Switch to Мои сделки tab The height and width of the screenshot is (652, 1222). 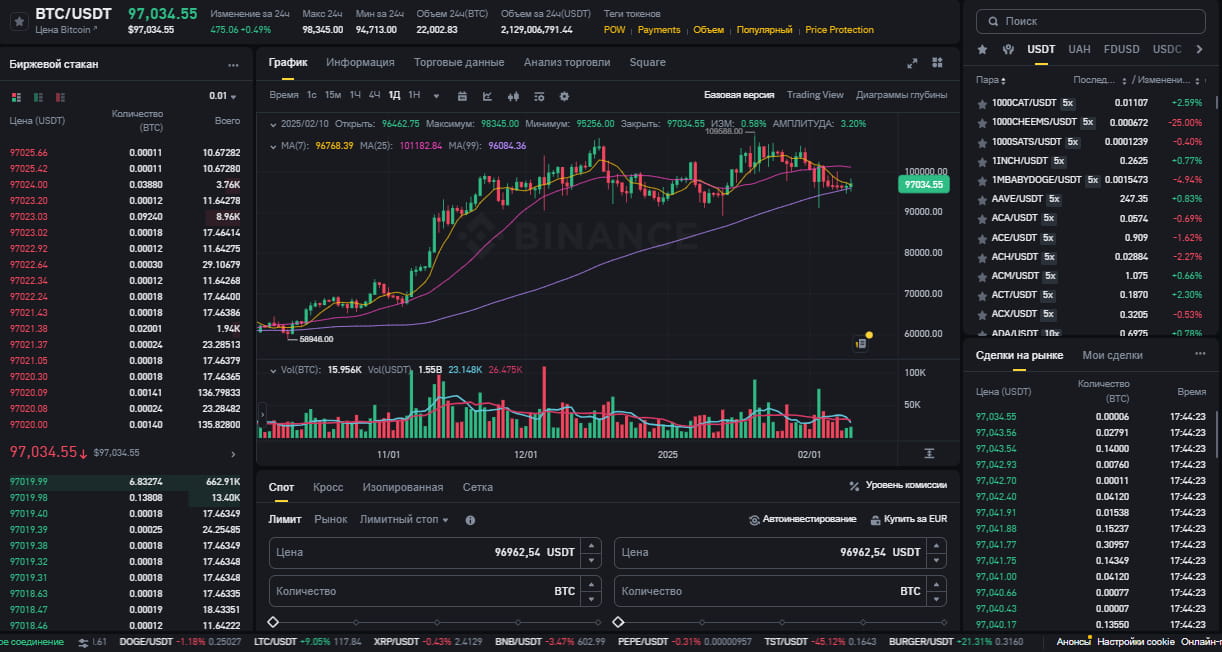1112,355
